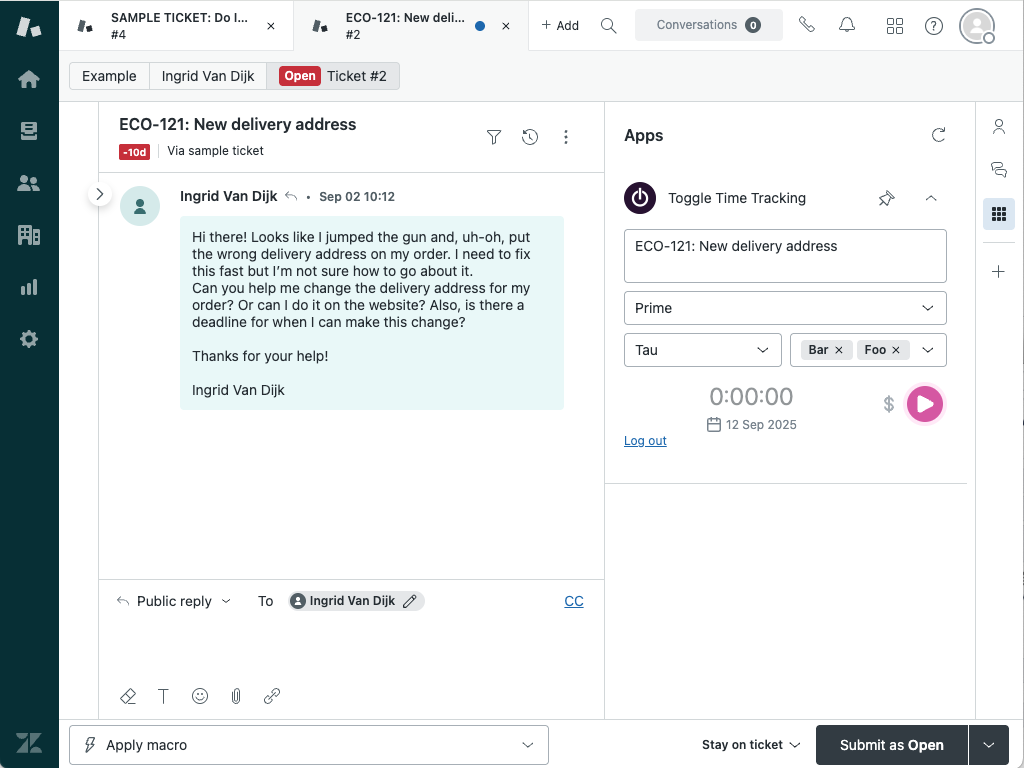
Task: Open the Prime project dropdown
Action: [x=785, y=308]
